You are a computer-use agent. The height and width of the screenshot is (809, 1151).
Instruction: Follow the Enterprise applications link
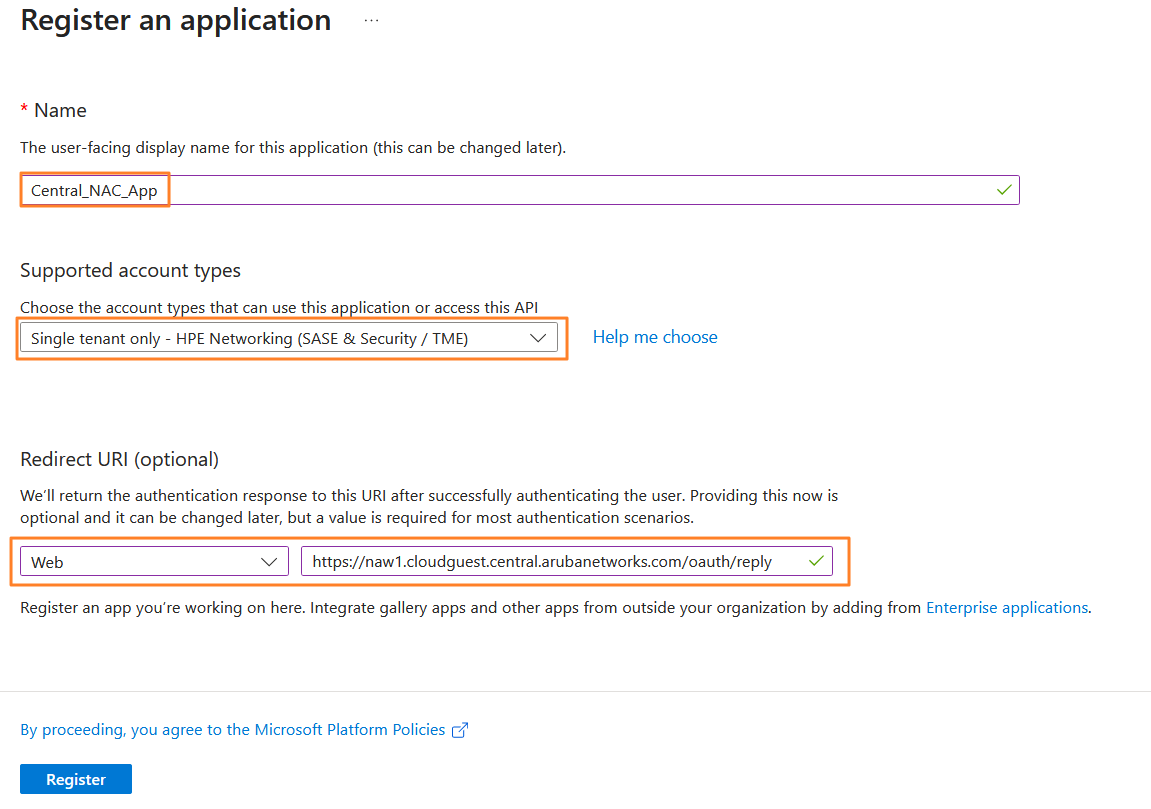coord(1007,607)
